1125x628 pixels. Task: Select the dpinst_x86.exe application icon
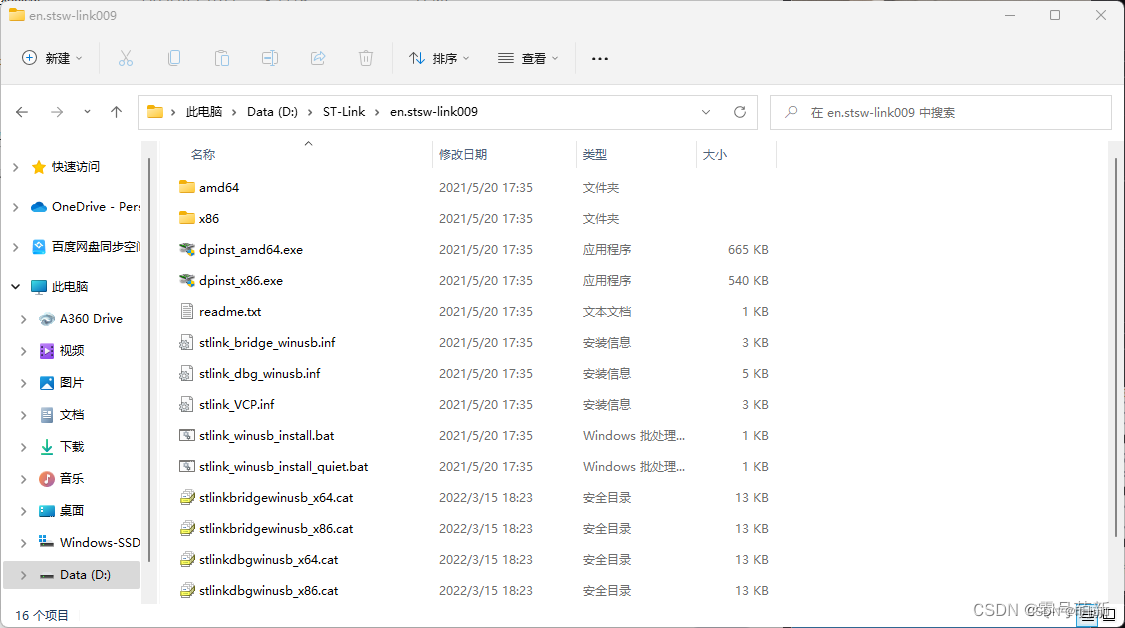[187, 280]
